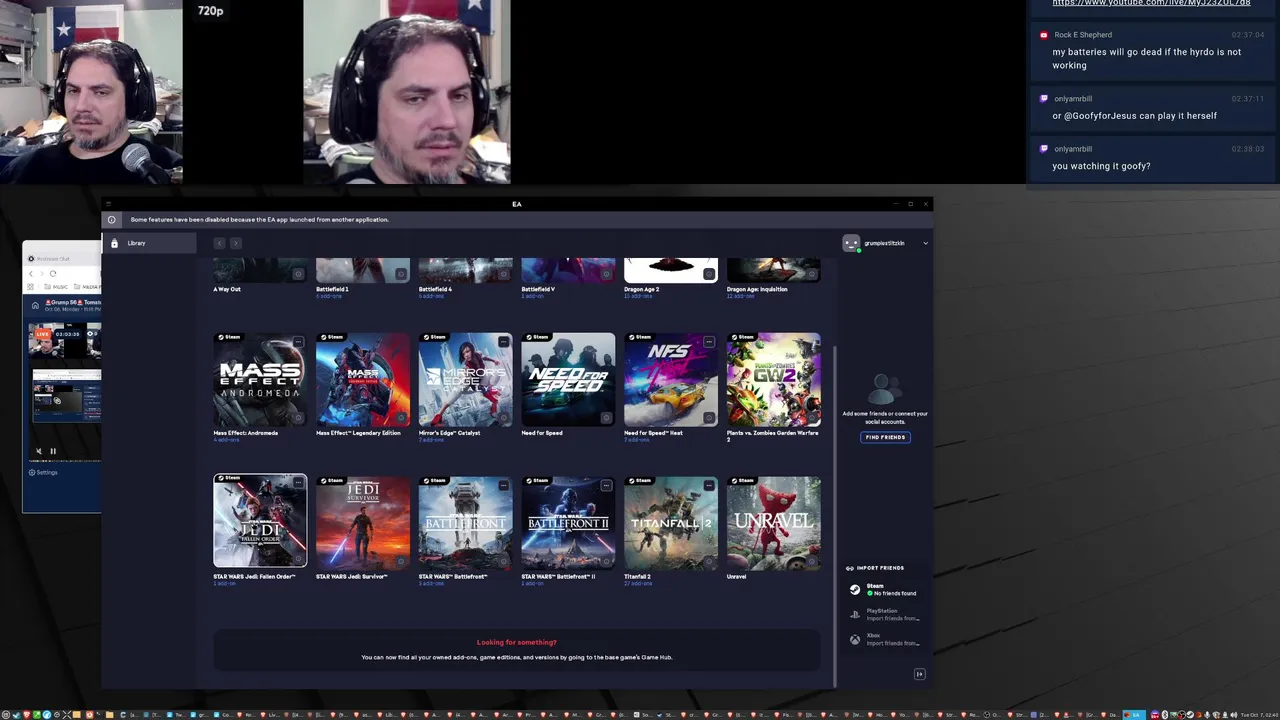This screenshot has width=1280, height=720.
Task: Click download icon on Dragon Age 2 tile
Action: point(709,273)
